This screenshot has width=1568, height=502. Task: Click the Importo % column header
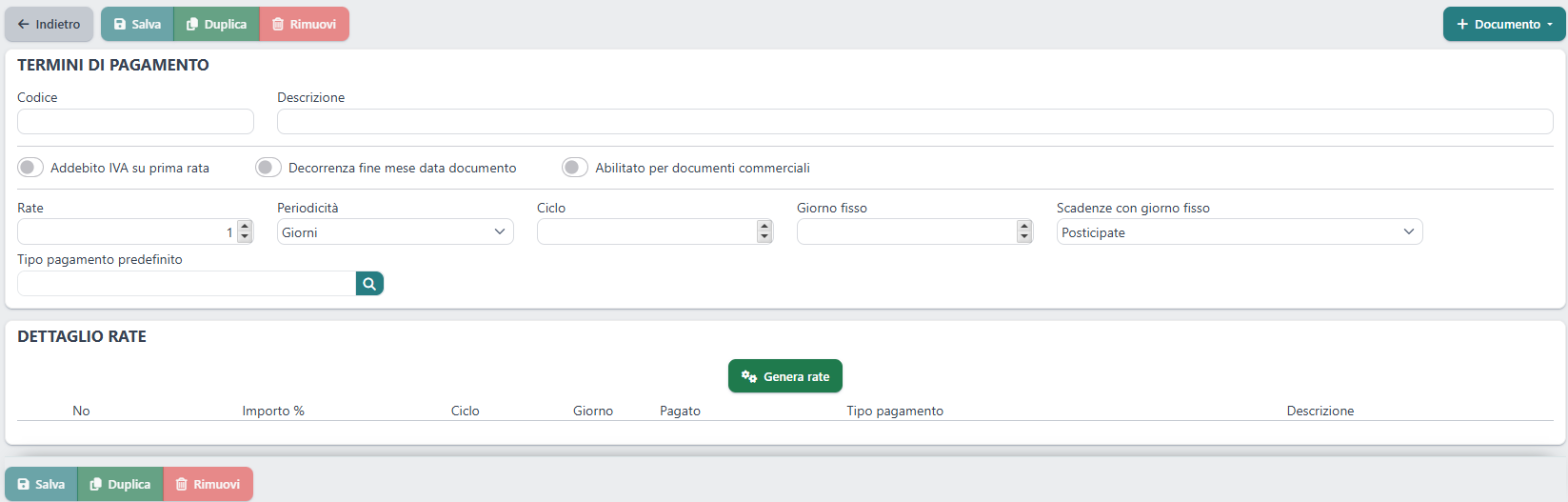(273, 411)
